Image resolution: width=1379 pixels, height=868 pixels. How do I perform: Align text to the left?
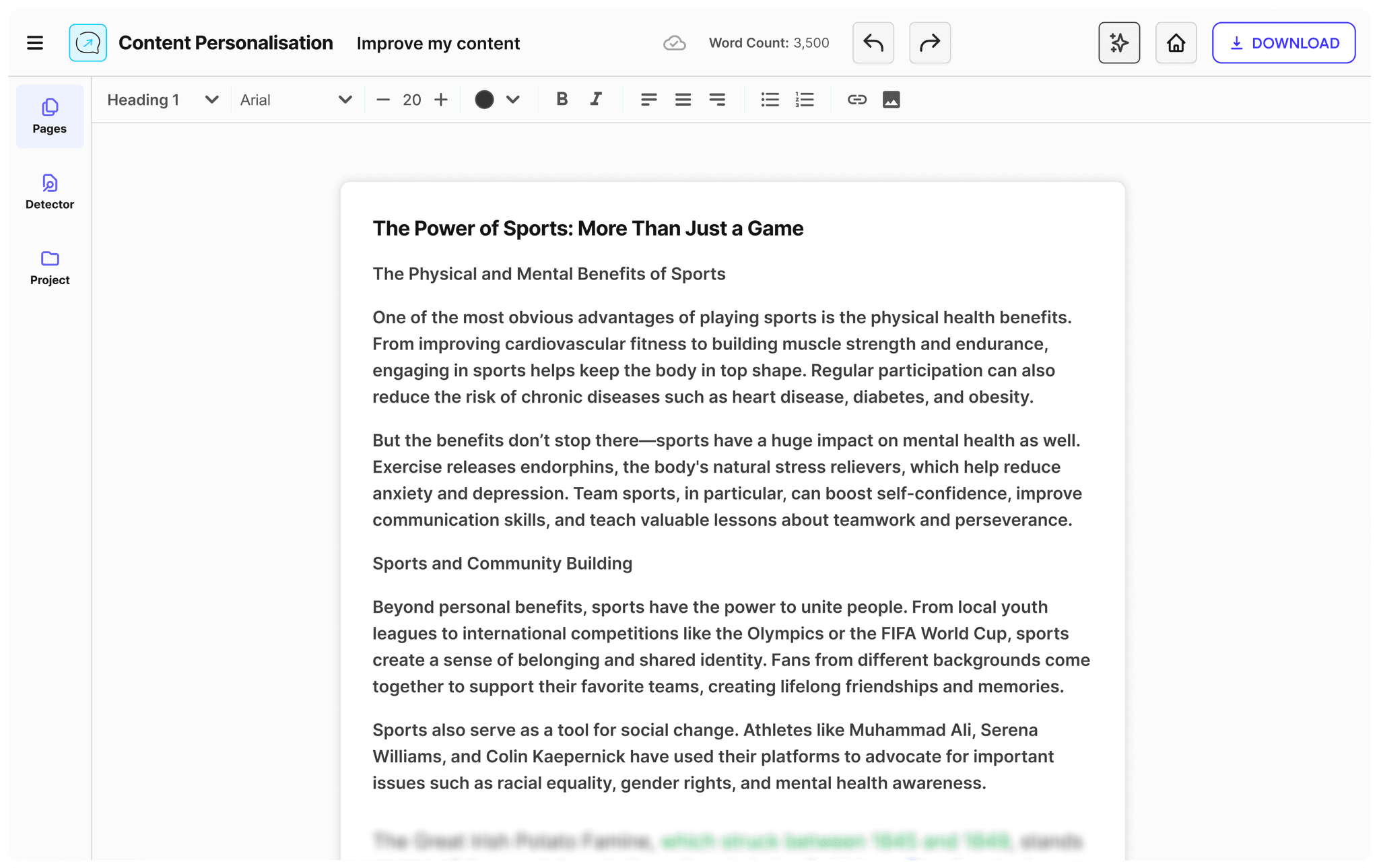(649, 100)
